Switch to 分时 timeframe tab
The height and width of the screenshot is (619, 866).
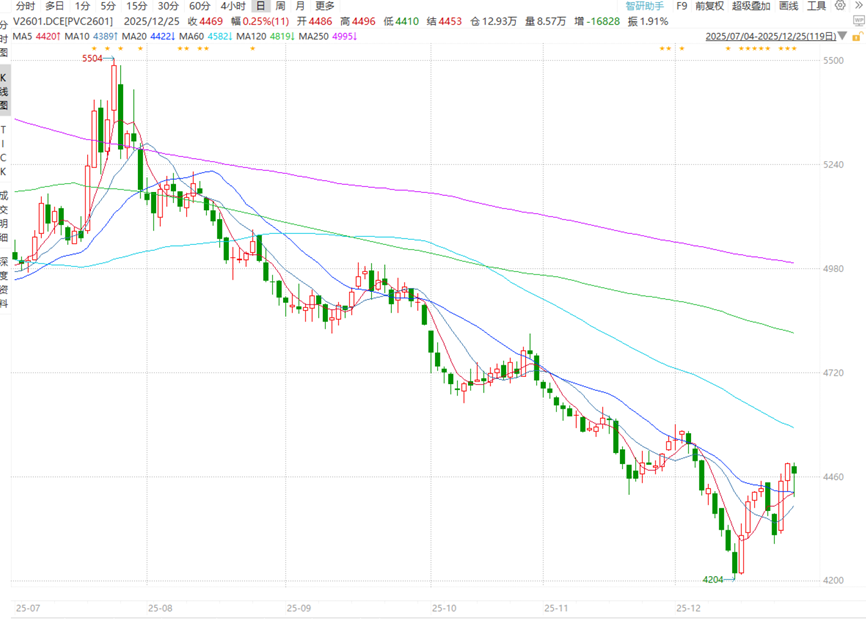tap(25, 6)
